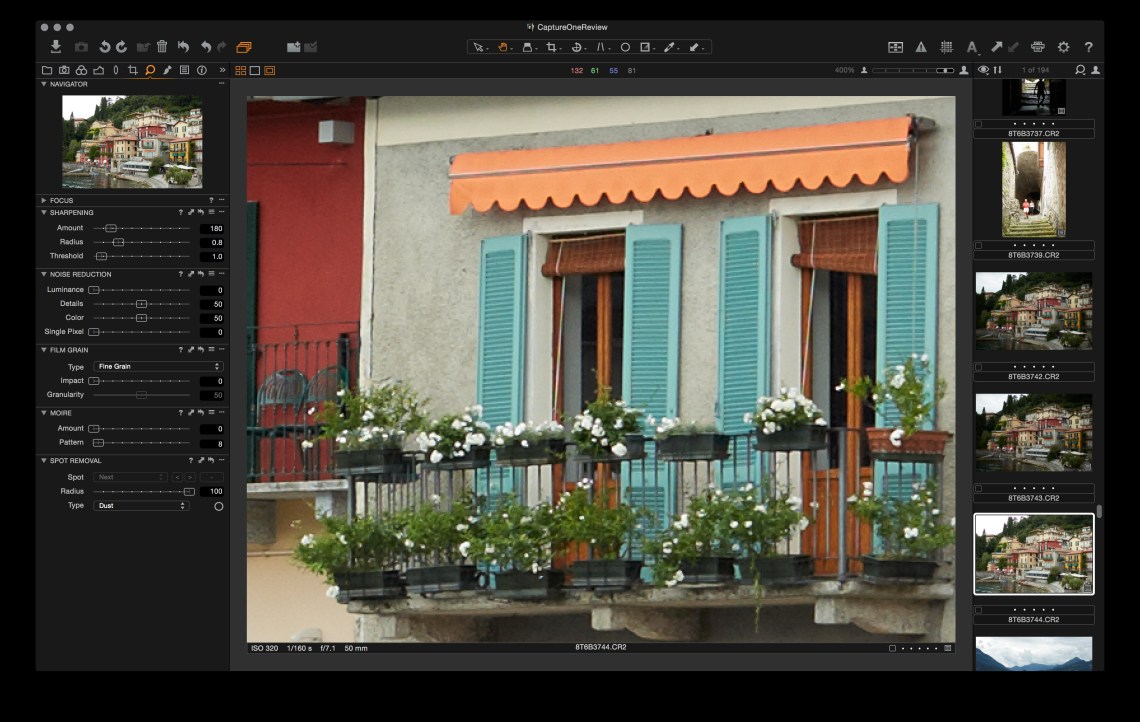Open Preferences gear icon

pos(1063,47)
